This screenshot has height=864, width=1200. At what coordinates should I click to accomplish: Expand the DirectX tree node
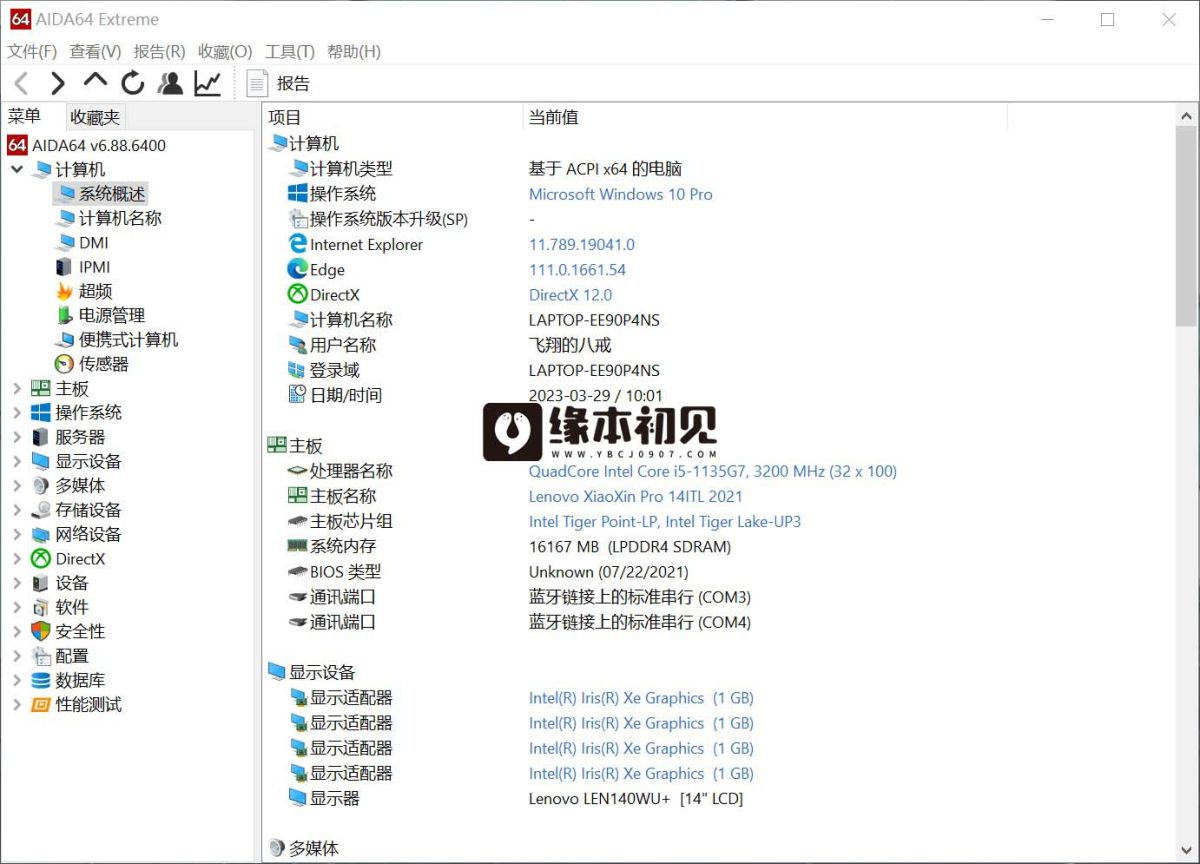16,559
